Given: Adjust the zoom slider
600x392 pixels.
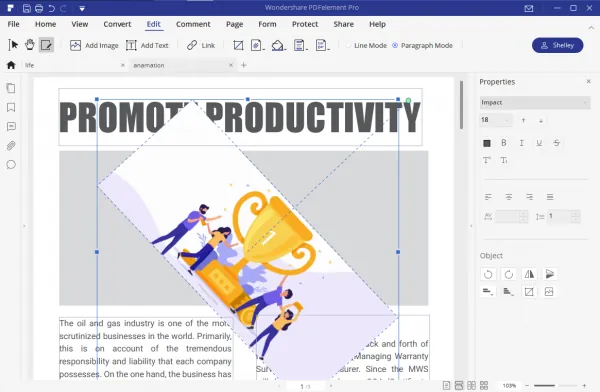Looking at the screenshot, I should (556, 385).
